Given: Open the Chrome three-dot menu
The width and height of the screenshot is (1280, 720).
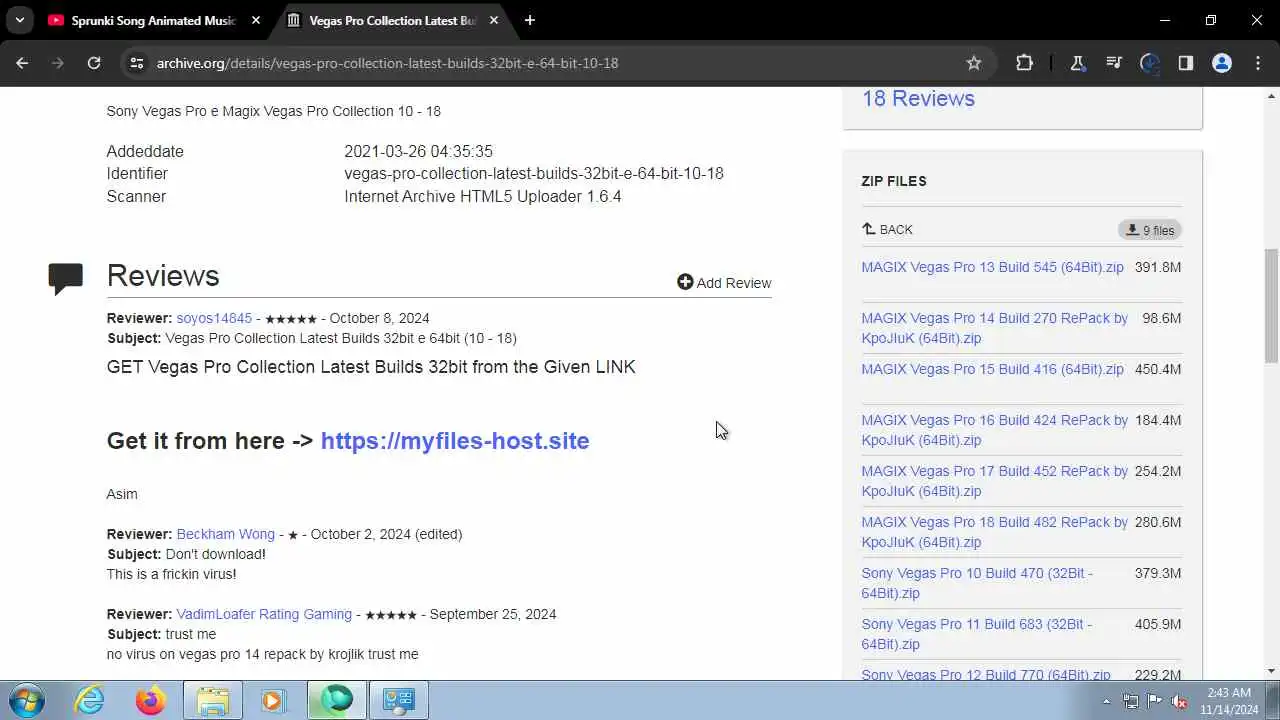Looking at the screenshot, I should (1258, 63).
